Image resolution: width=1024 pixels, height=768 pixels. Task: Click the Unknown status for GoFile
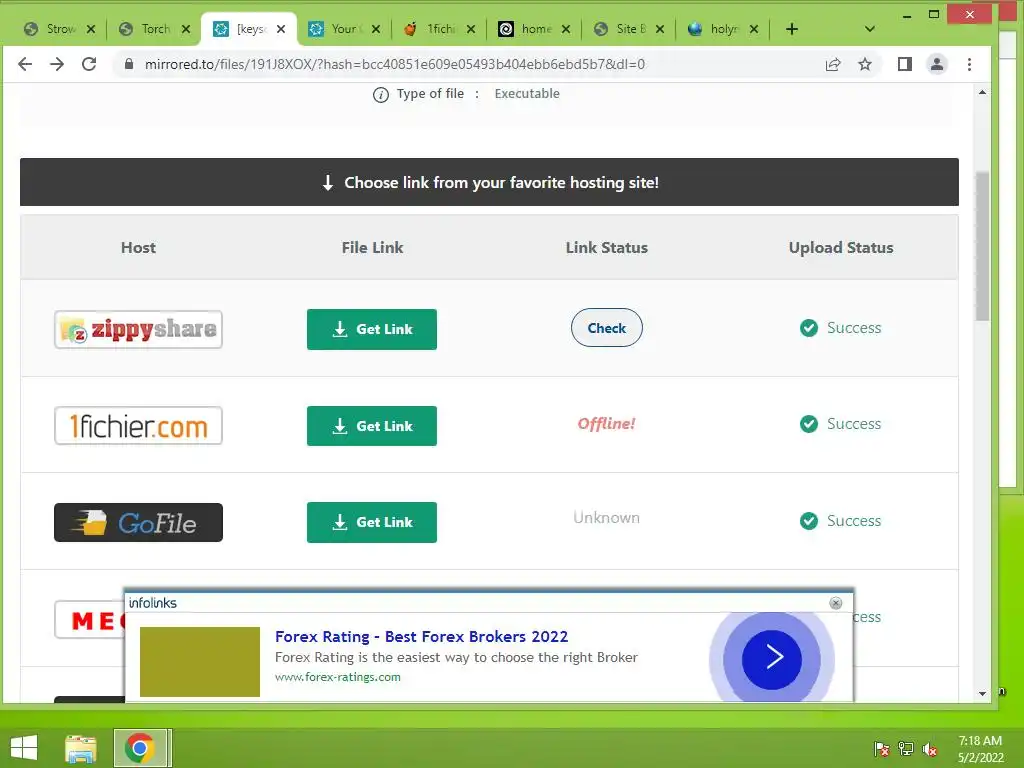coord(607,518)
